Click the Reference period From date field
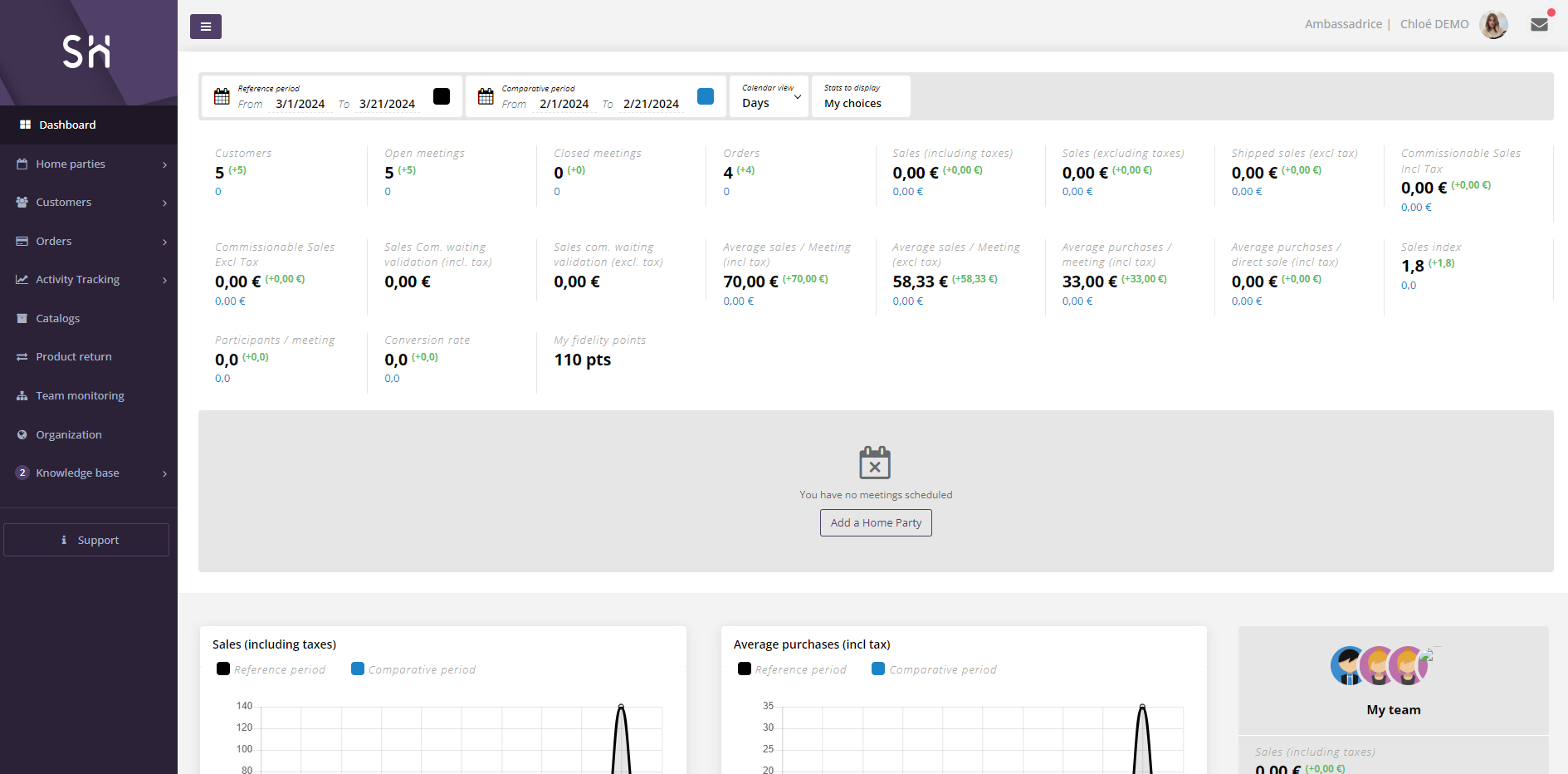This screenshot has width=1568, height=774. (299, 103)
